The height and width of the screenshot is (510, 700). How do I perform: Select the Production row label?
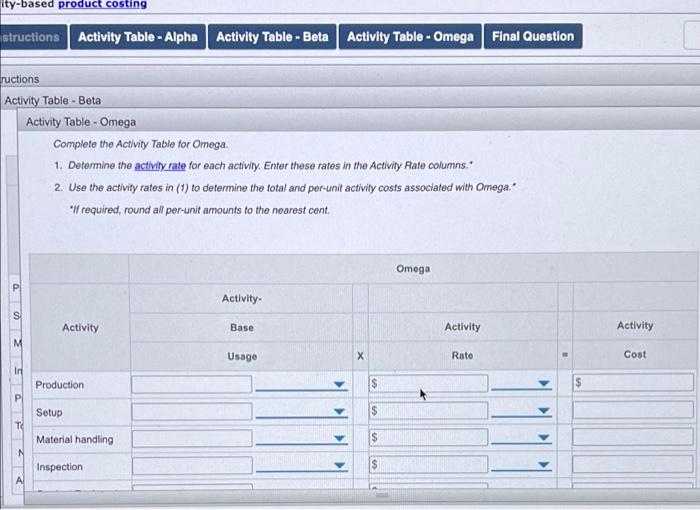(x=59, y=385)
